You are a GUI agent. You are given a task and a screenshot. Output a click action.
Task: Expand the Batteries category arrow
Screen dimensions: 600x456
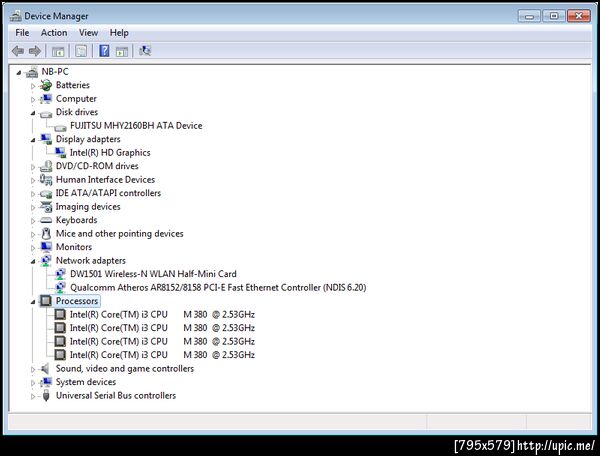(33, 86)
